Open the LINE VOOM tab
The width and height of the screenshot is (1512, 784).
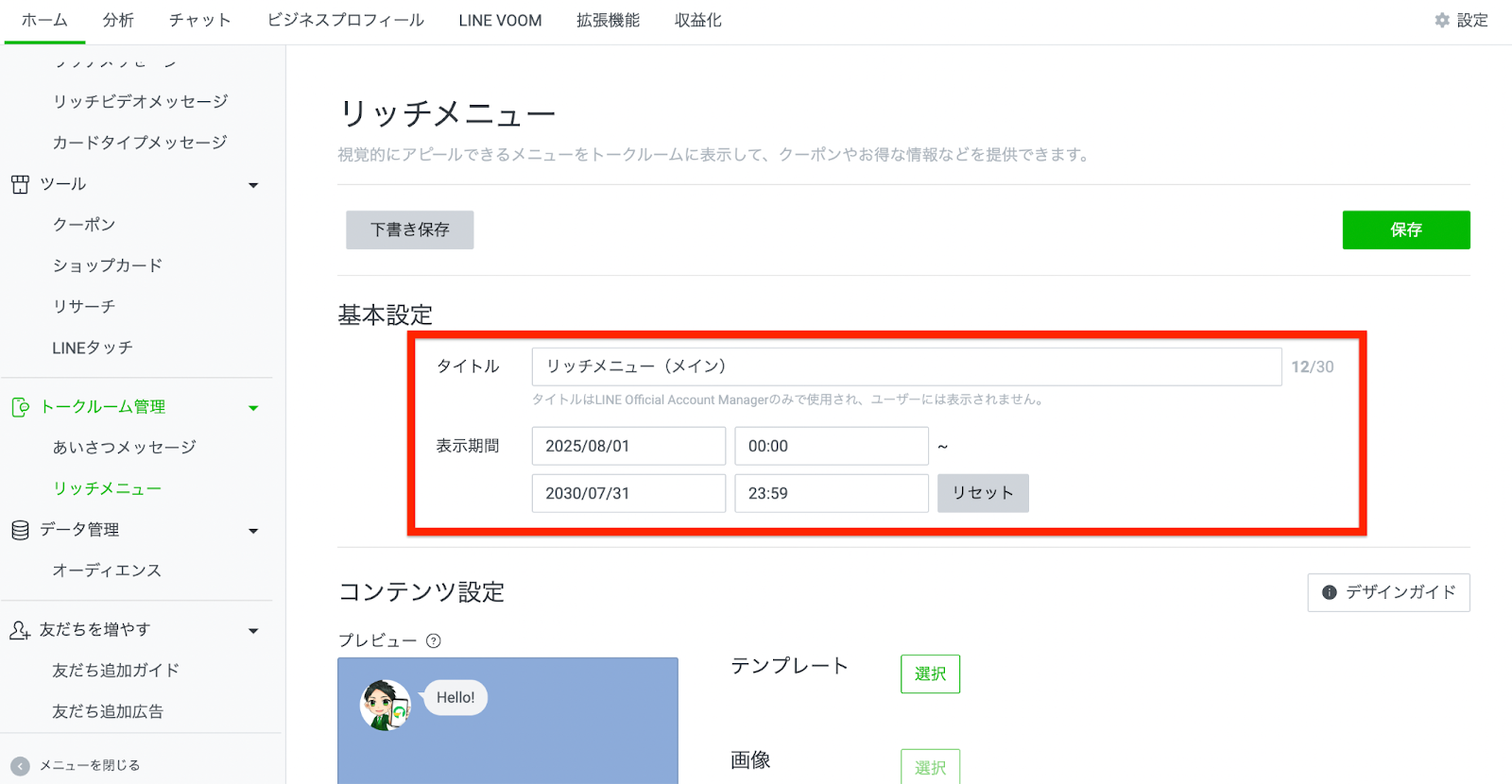[500, 20]
